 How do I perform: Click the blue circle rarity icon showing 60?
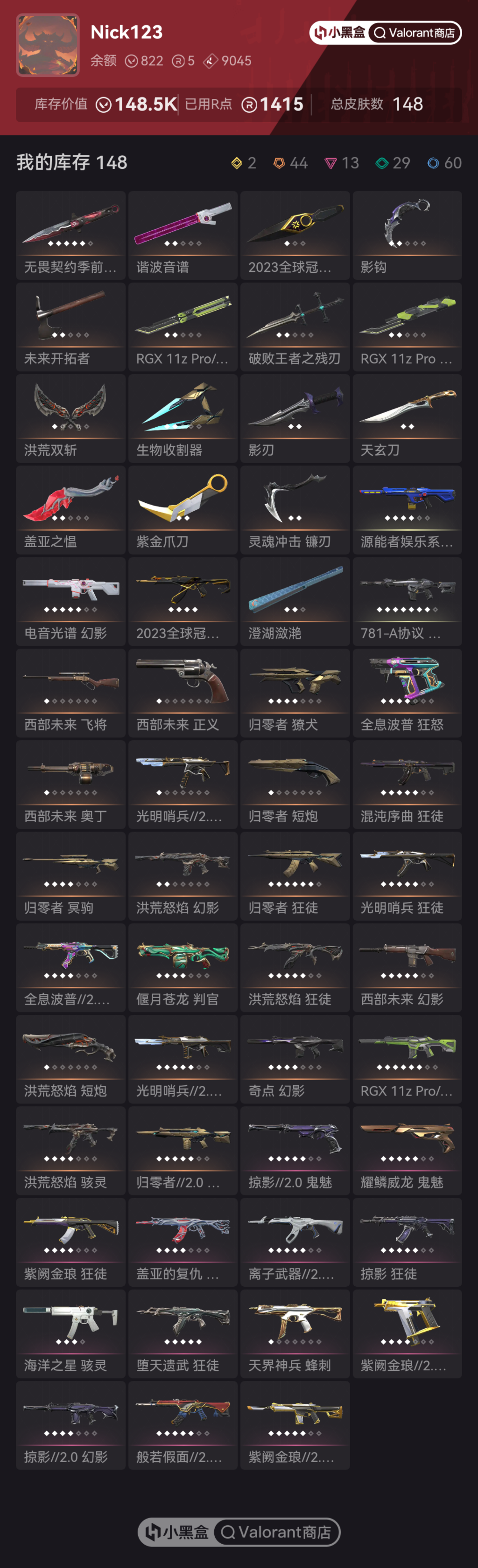click(x=433, y=162)
